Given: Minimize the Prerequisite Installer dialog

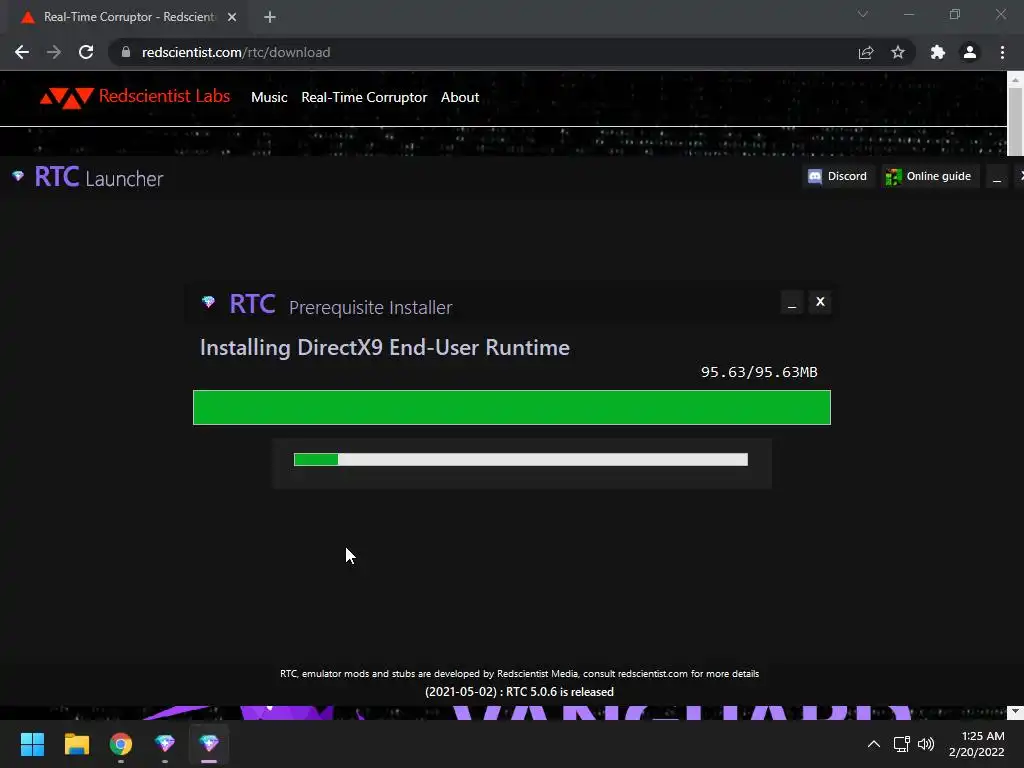Looking at the screenshot, I should [x=792, y=302].
